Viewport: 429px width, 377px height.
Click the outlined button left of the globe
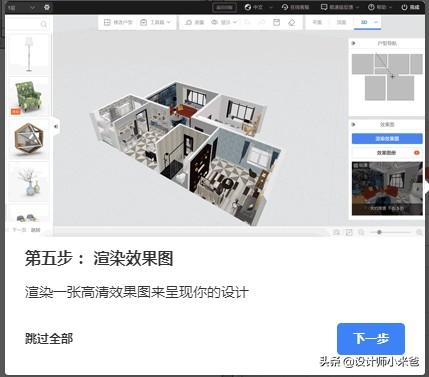click(x=224, y=7)
